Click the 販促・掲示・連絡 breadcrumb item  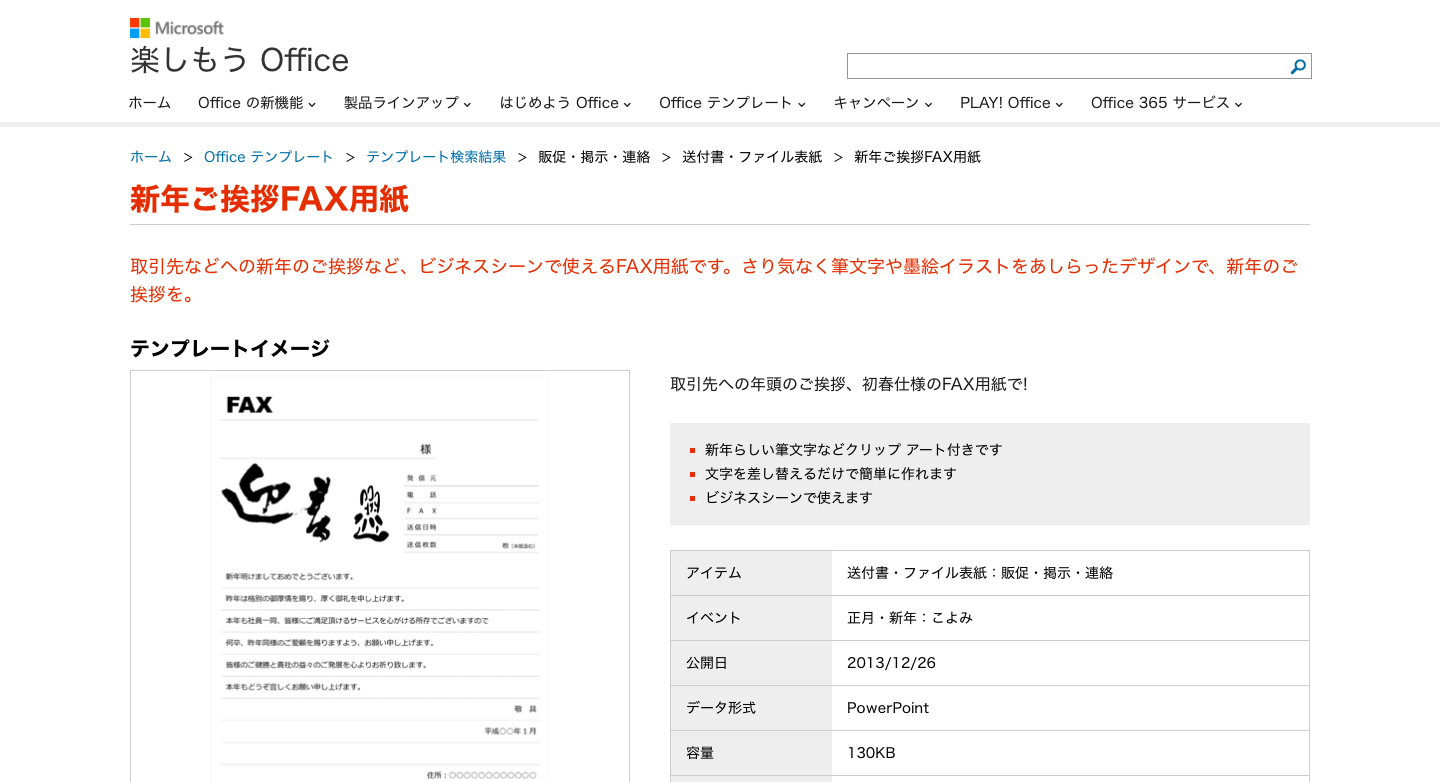pos(594,157)
